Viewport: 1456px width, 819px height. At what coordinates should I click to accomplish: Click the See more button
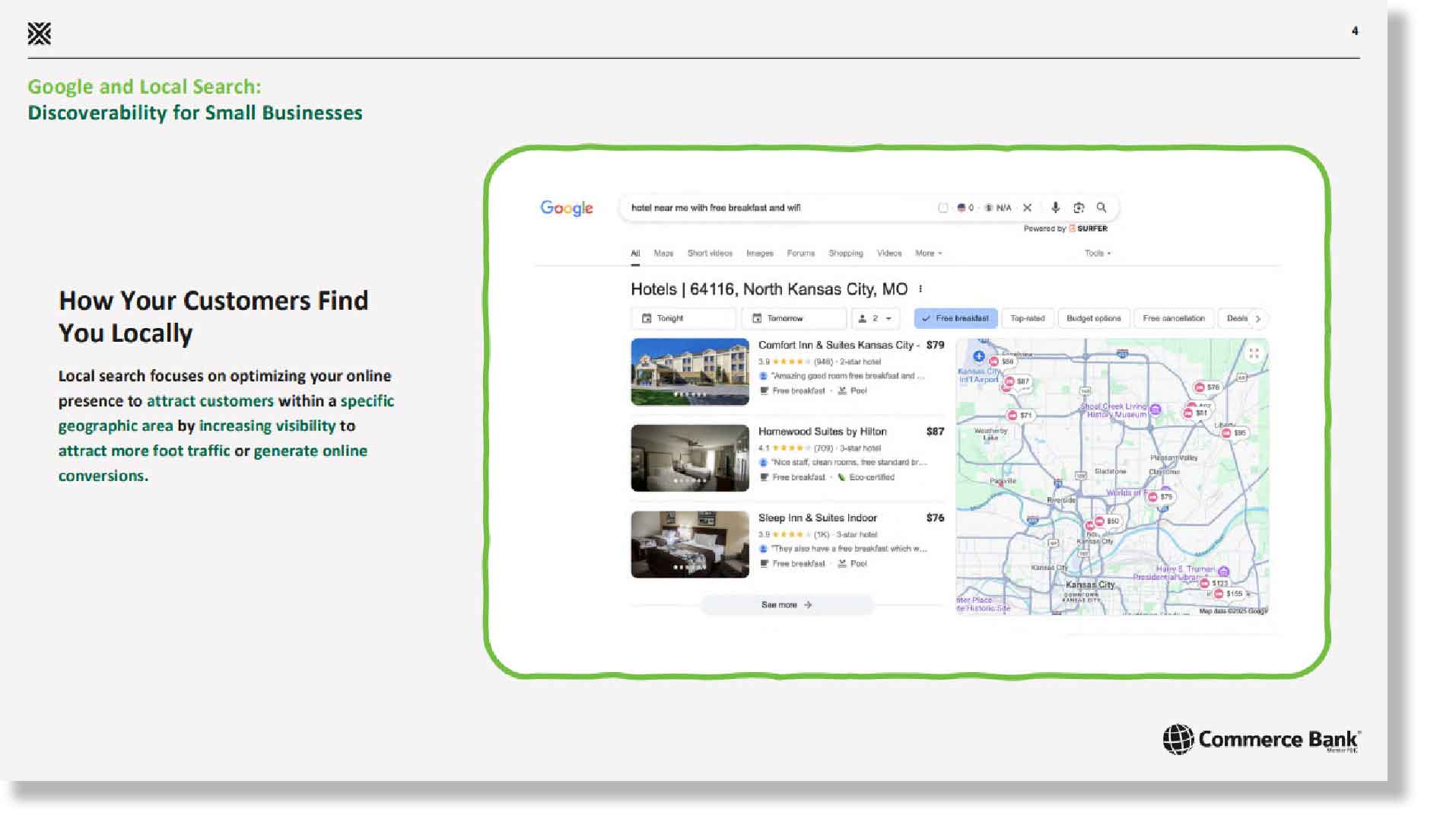click(x=787, y=605)
